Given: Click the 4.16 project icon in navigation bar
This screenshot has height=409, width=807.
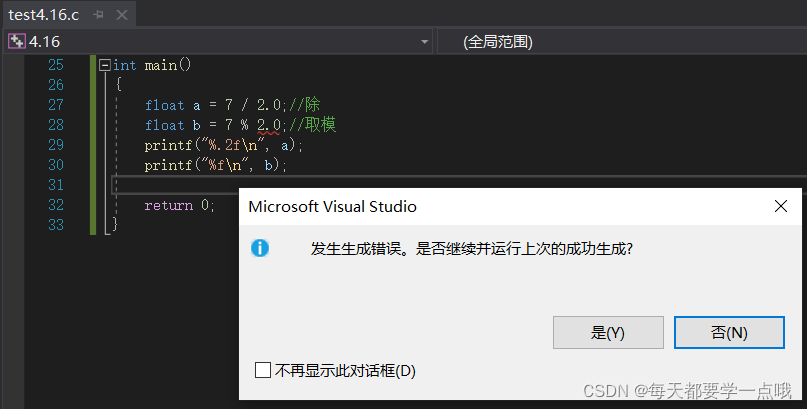Looking at the screenshot, I should click(x=16, y=41).
